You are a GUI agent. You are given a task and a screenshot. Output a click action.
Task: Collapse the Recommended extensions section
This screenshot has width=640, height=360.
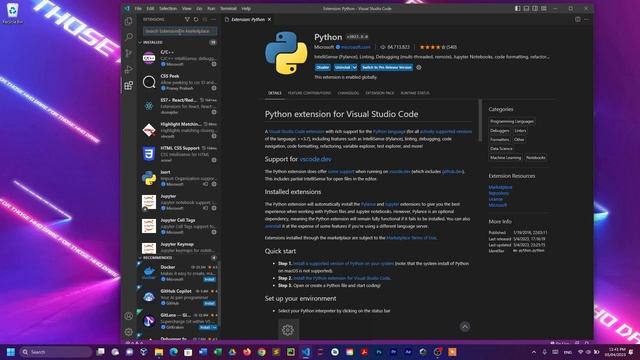pyautogui.click(x=140, y=258)
